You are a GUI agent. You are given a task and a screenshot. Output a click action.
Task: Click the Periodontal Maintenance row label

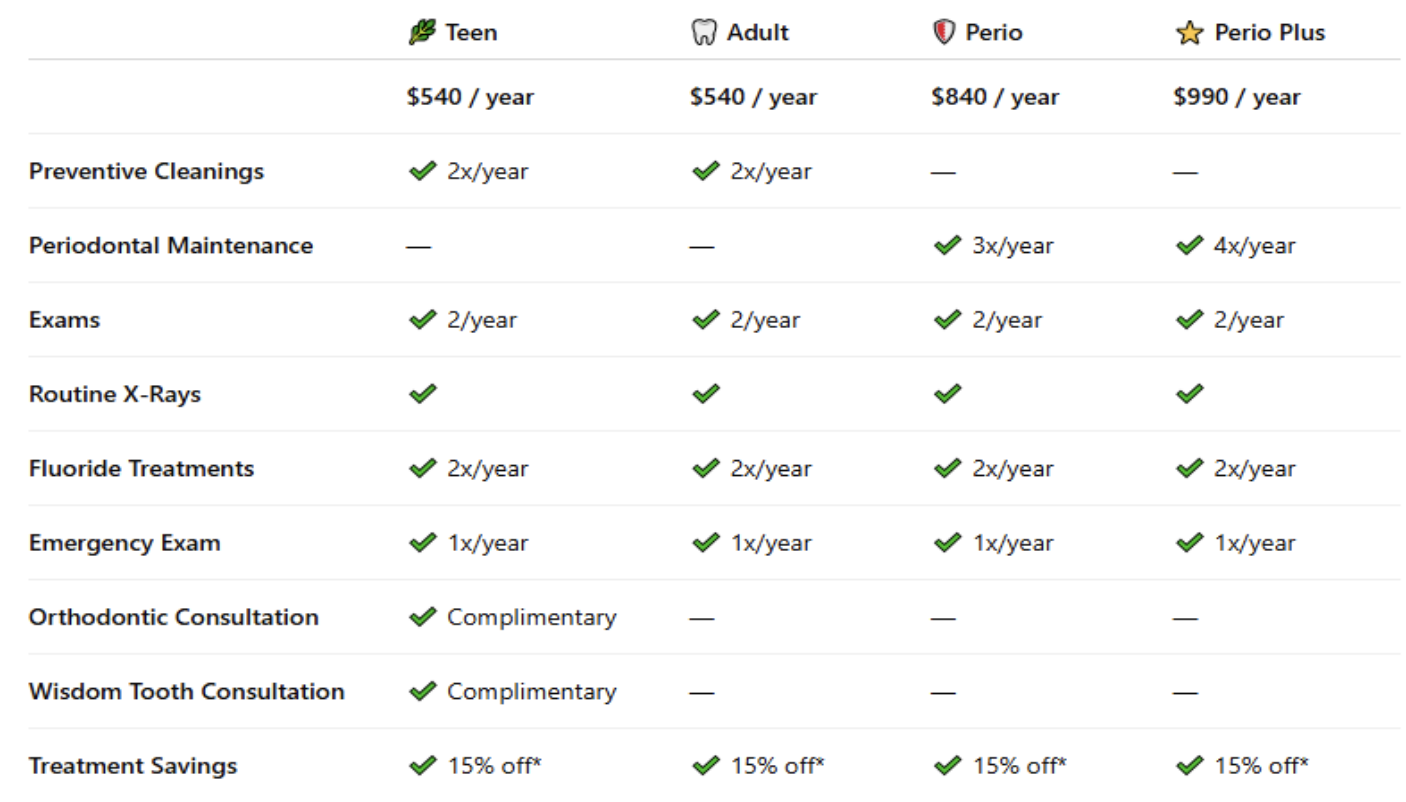coord(171,246)
